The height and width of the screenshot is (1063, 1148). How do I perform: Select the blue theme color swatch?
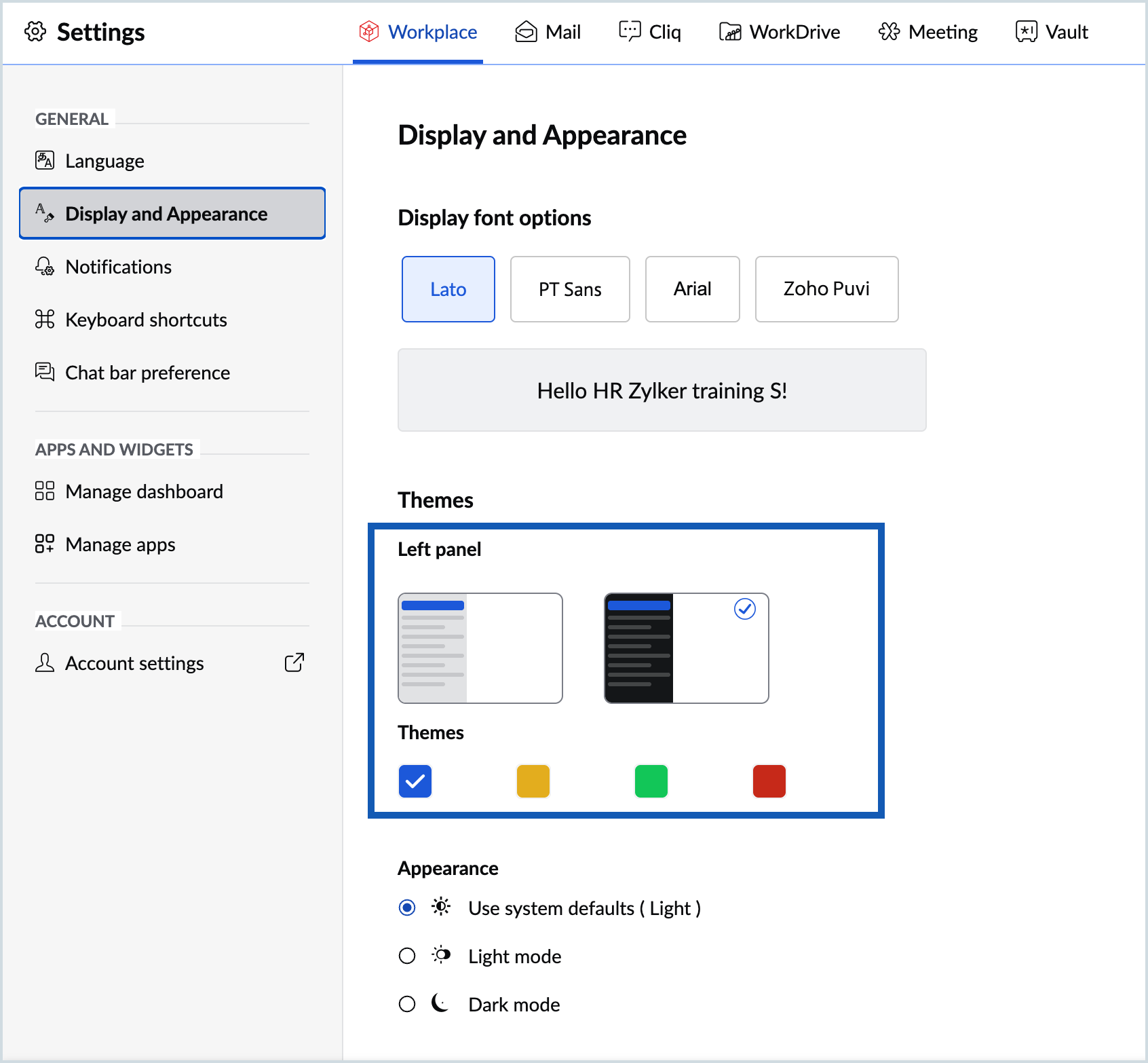415,781
